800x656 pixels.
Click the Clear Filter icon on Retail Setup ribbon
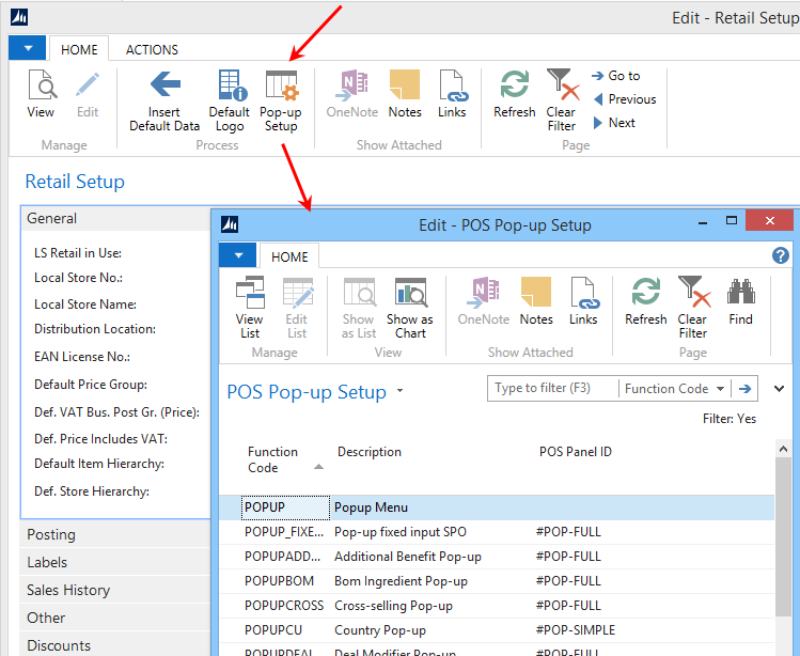[x=561, y=95]
